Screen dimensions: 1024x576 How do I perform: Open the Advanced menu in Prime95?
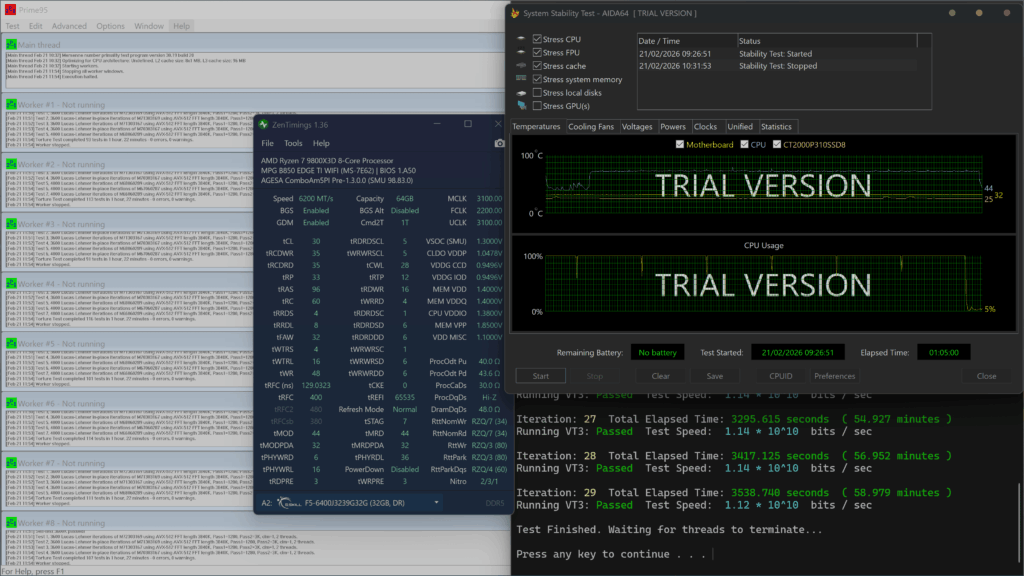tap(69, 26)
